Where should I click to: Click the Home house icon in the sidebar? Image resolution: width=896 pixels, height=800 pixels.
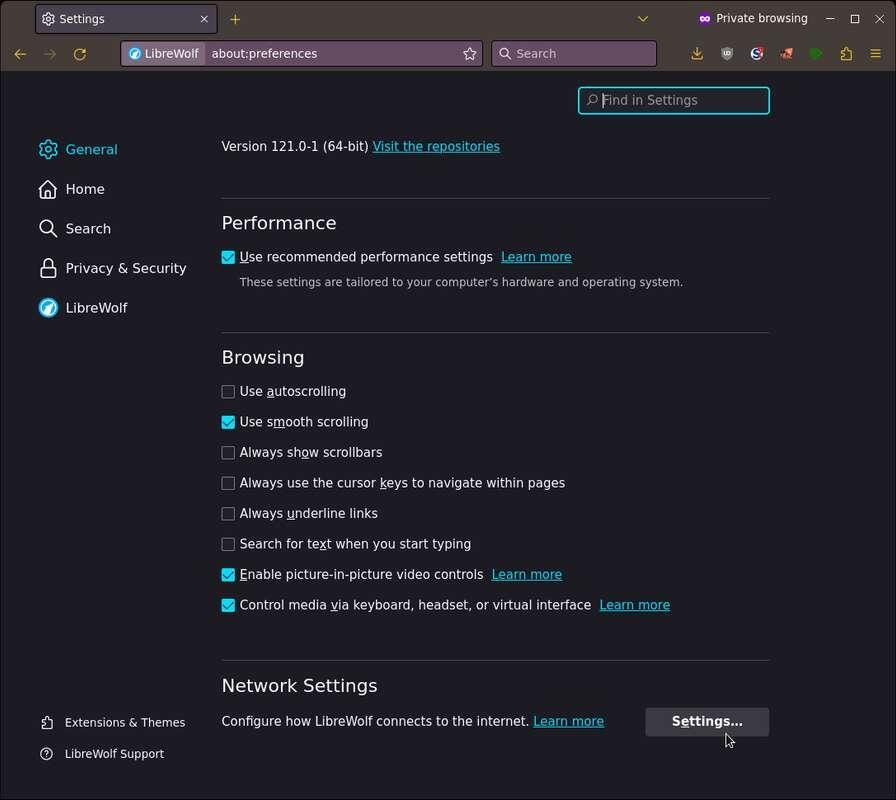pos(48,189)
